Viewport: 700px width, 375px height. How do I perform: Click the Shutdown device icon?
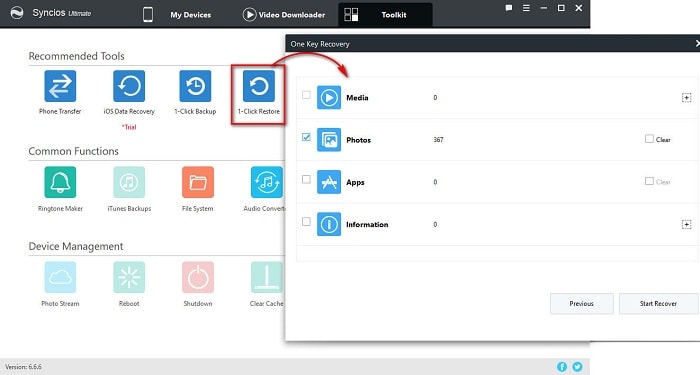click(198, 277)
